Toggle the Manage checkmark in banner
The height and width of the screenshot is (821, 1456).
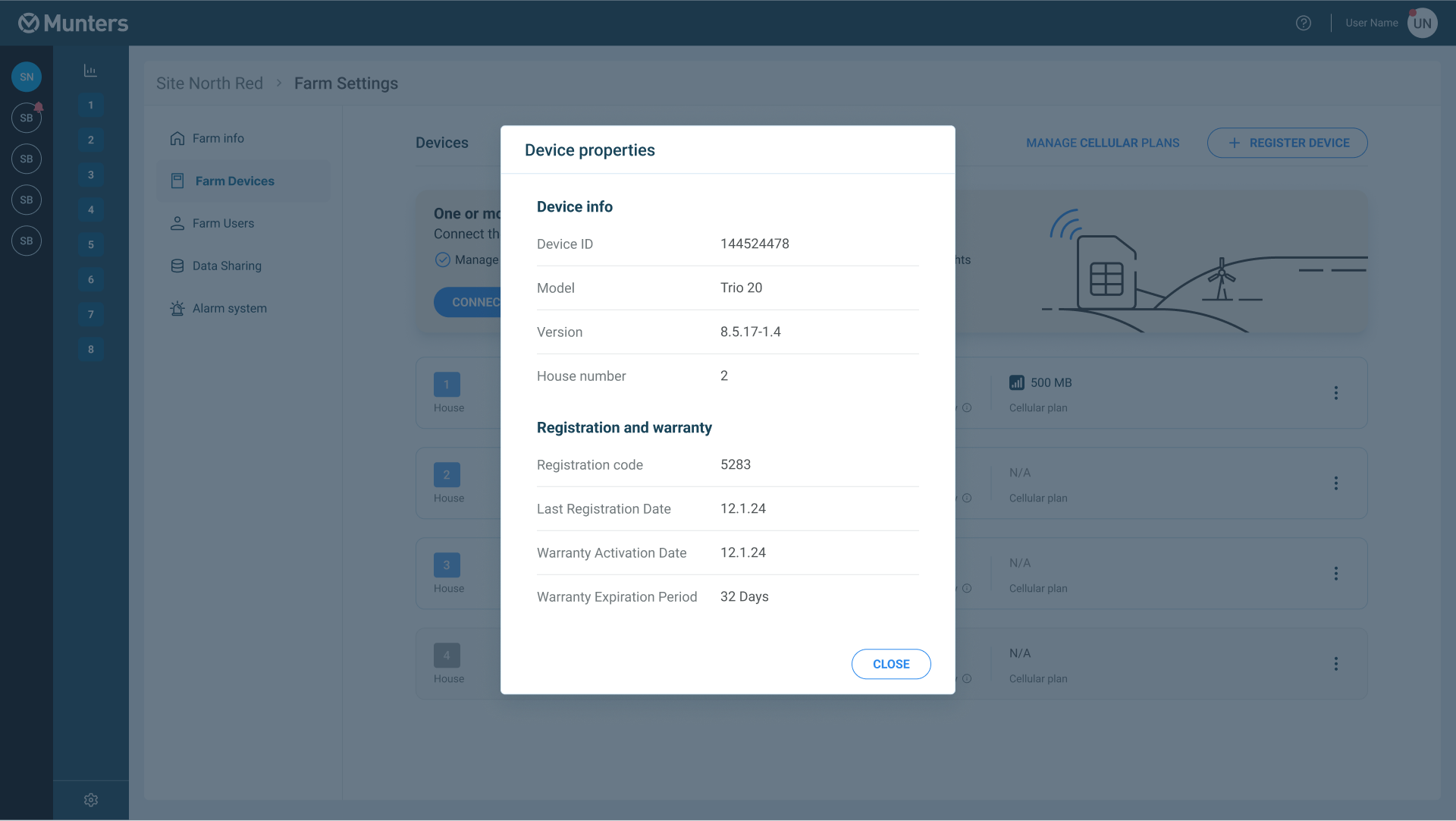[x=443, y=260]
